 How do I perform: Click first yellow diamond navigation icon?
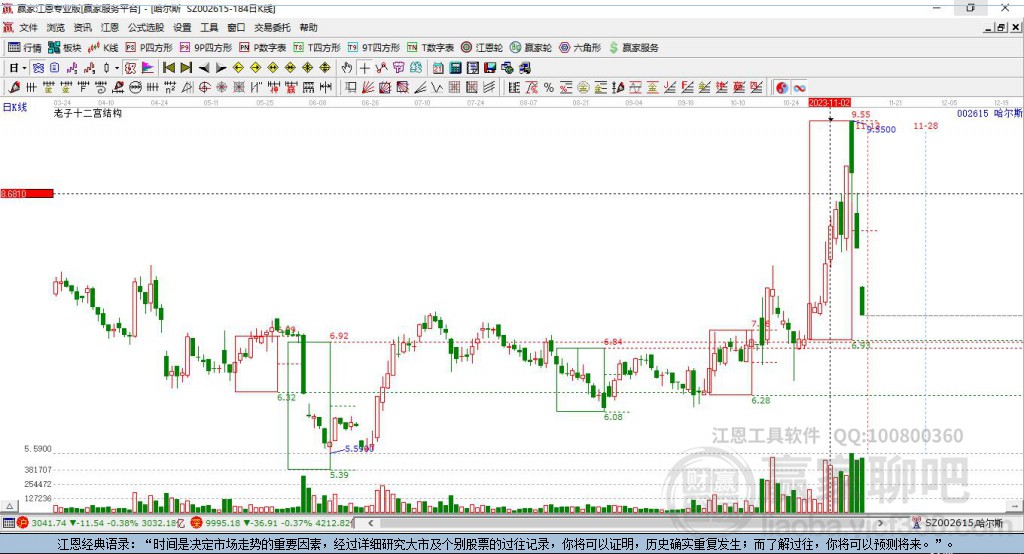(238, 68)
